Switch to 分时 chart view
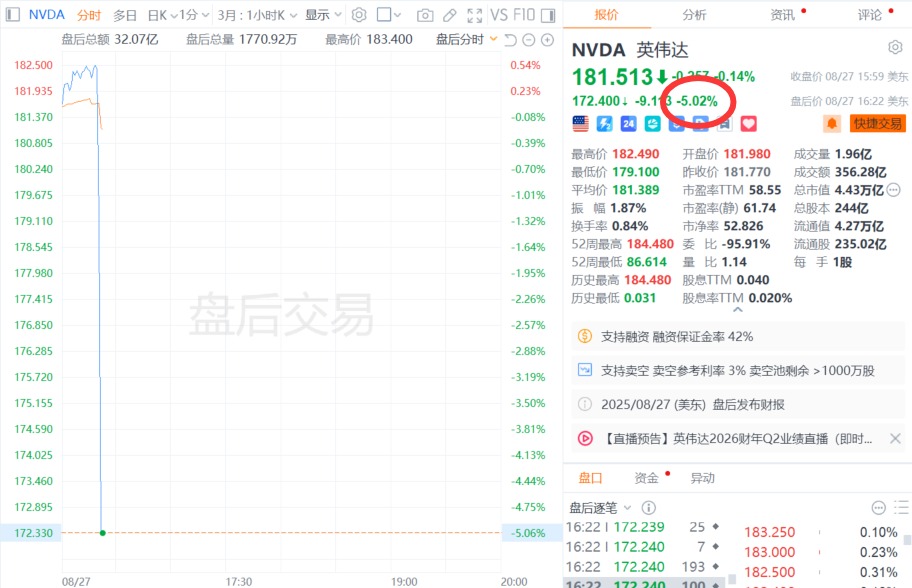Screen dimensions: 912x588 click(x=89, y=15)
